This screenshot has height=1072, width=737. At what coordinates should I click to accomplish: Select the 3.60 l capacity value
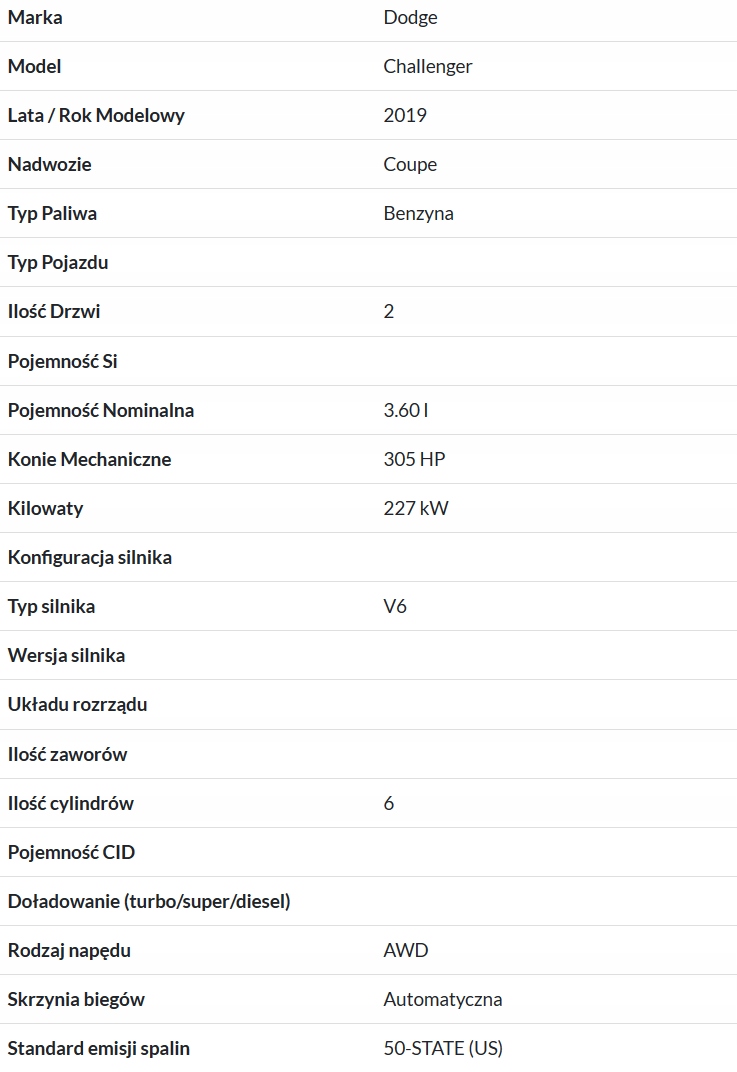(406, 410)
